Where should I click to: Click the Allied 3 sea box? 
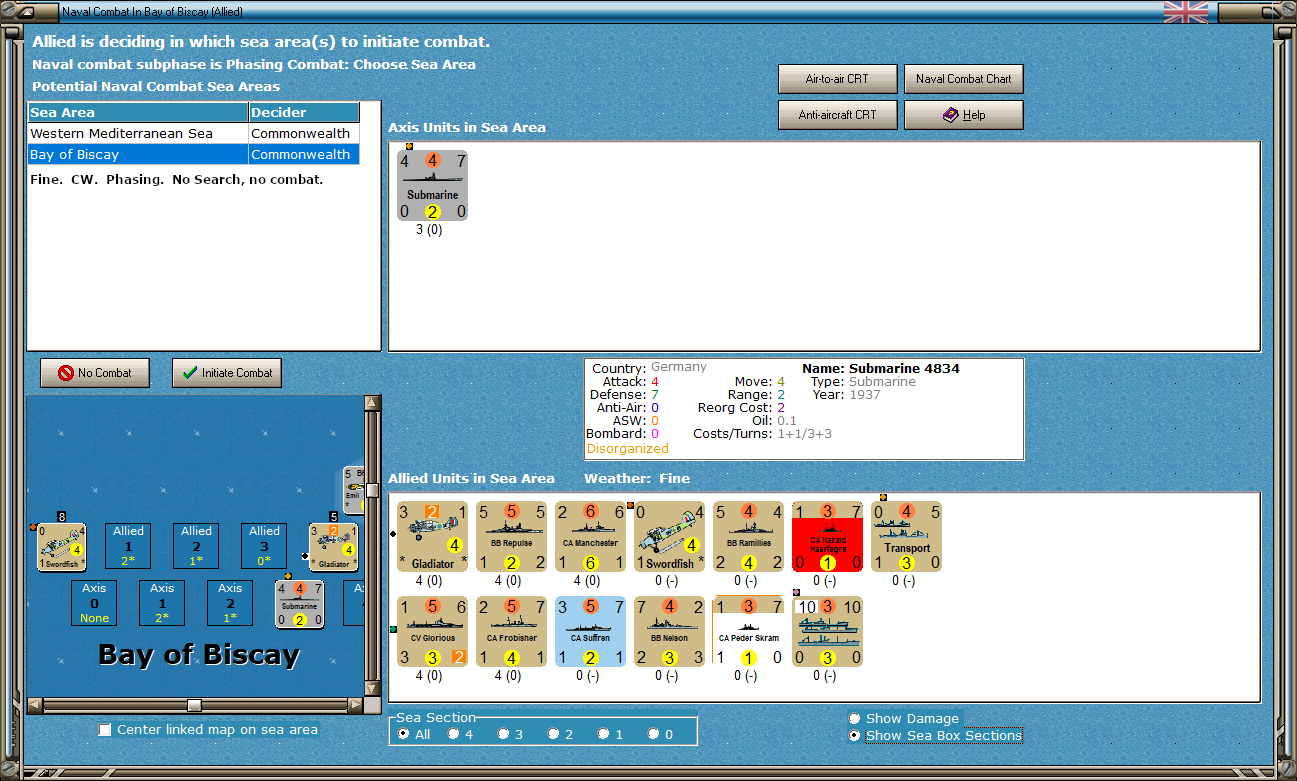tap(264, 546)
